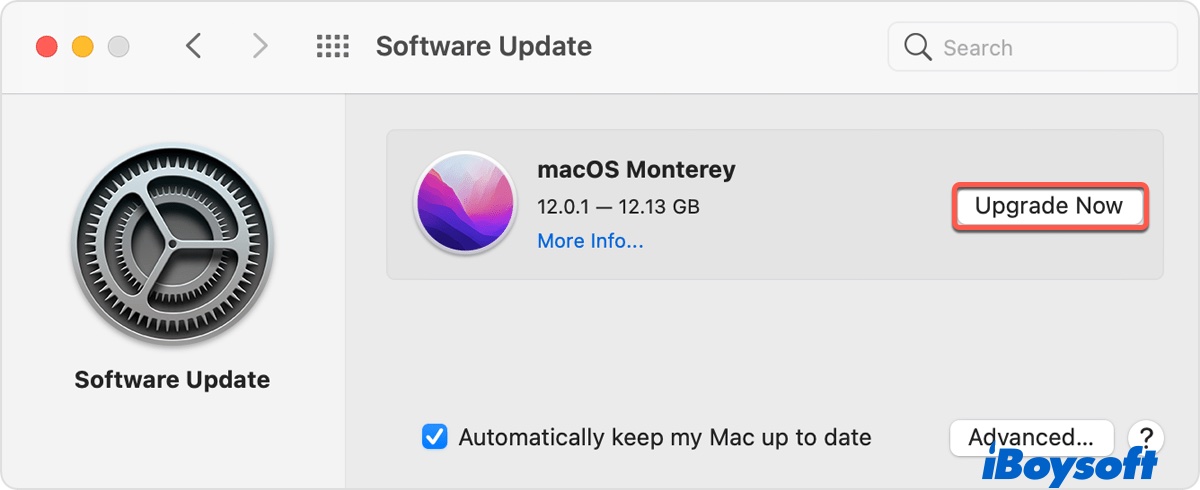Uncheck Automatically keep my Mac up to date

(x=434, y=437)
